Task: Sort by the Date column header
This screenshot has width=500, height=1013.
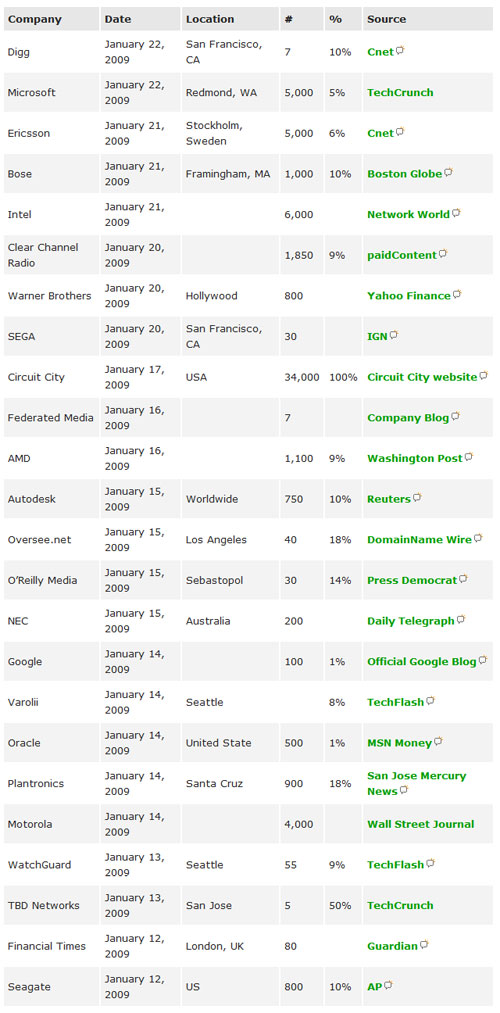Action: (118, 19)
